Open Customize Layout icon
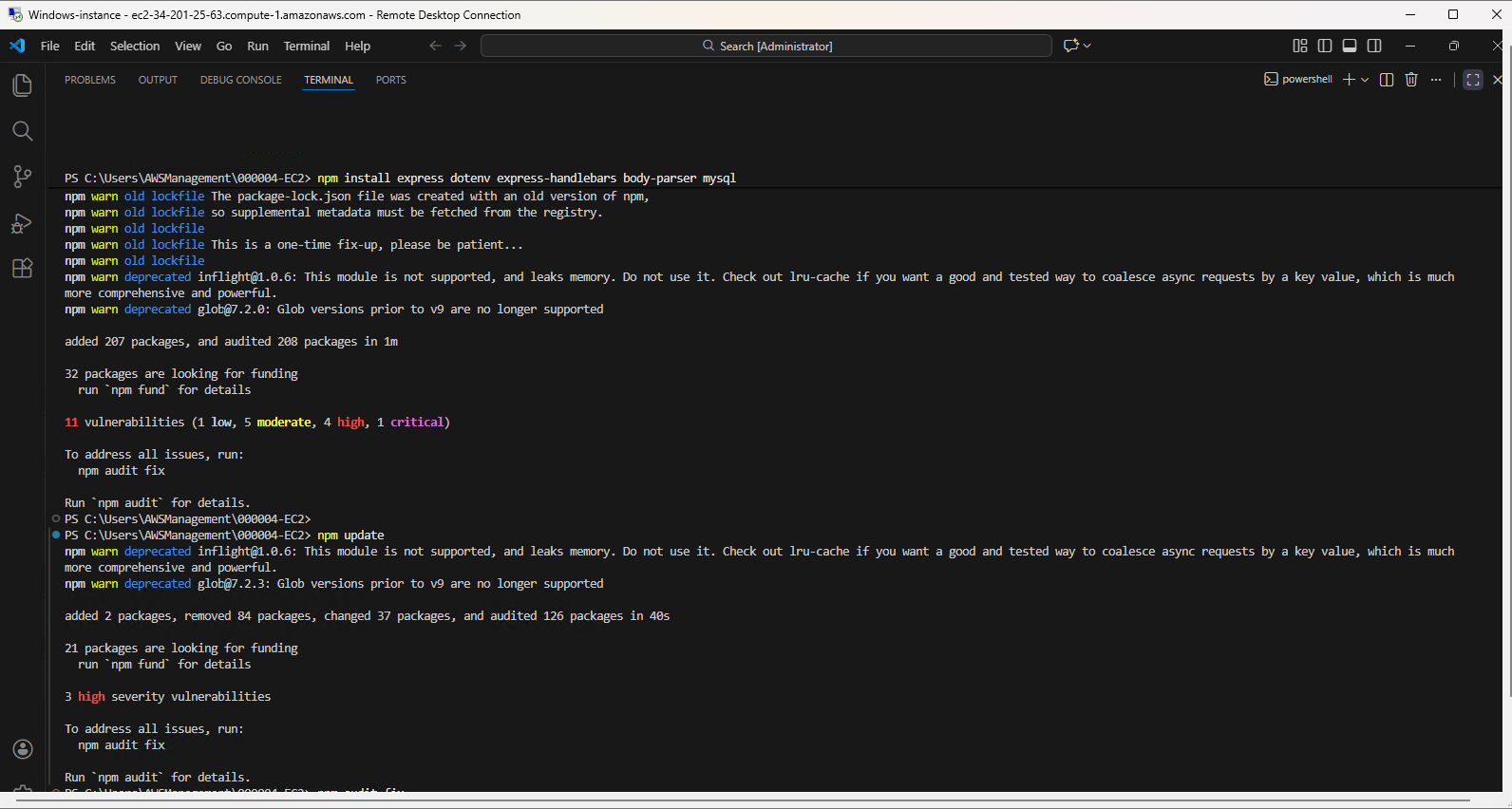1512x809 pixels. click(1300, 46)
